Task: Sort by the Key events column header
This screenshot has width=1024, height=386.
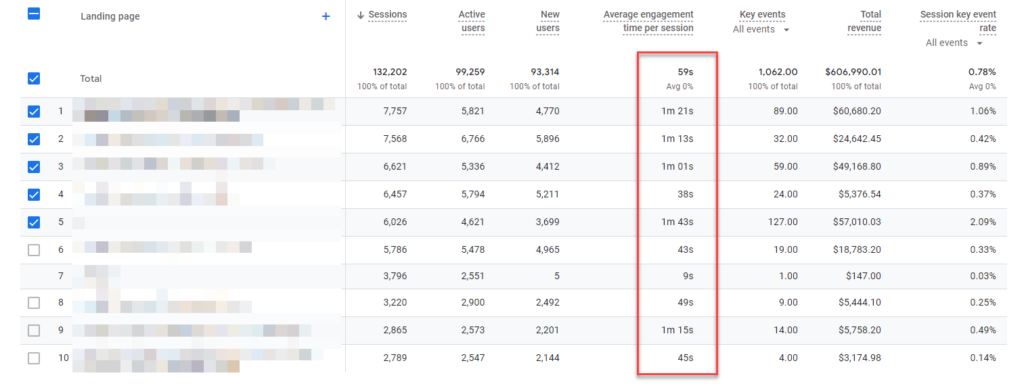Action: tap(763, 14)
